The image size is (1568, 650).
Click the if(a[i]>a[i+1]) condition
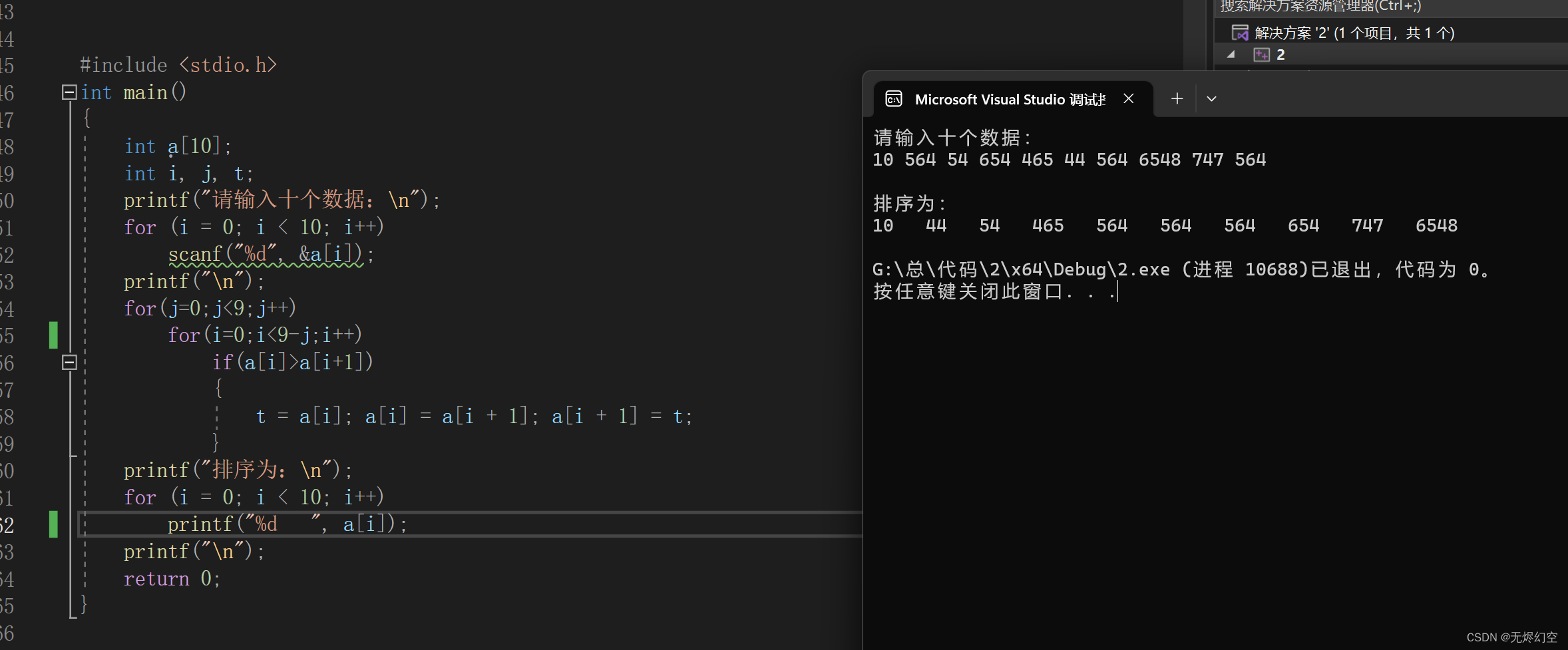tap(294, 362)
